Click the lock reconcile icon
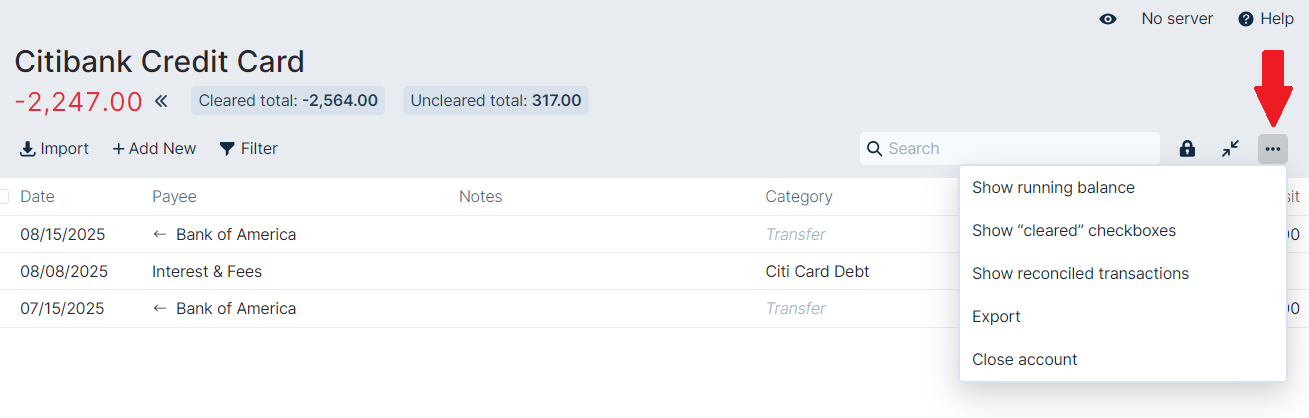This screenshot has height=418, width=1309. 1187,149
